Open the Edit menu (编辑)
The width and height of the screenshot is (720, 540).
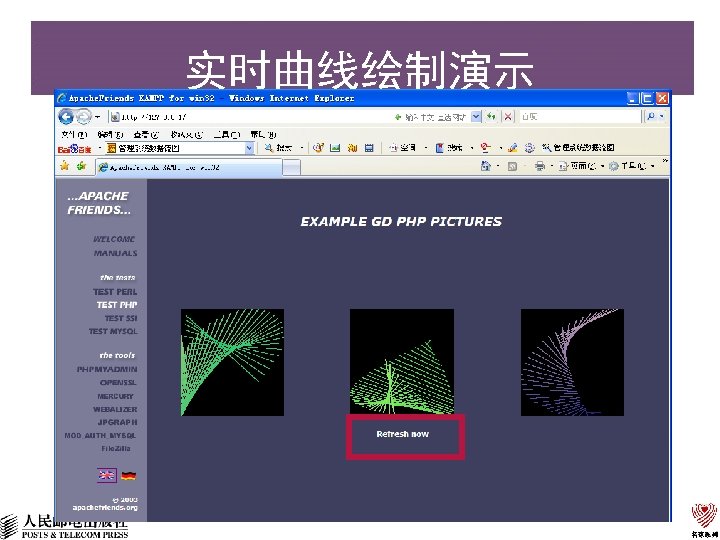[x=110, y=134]
